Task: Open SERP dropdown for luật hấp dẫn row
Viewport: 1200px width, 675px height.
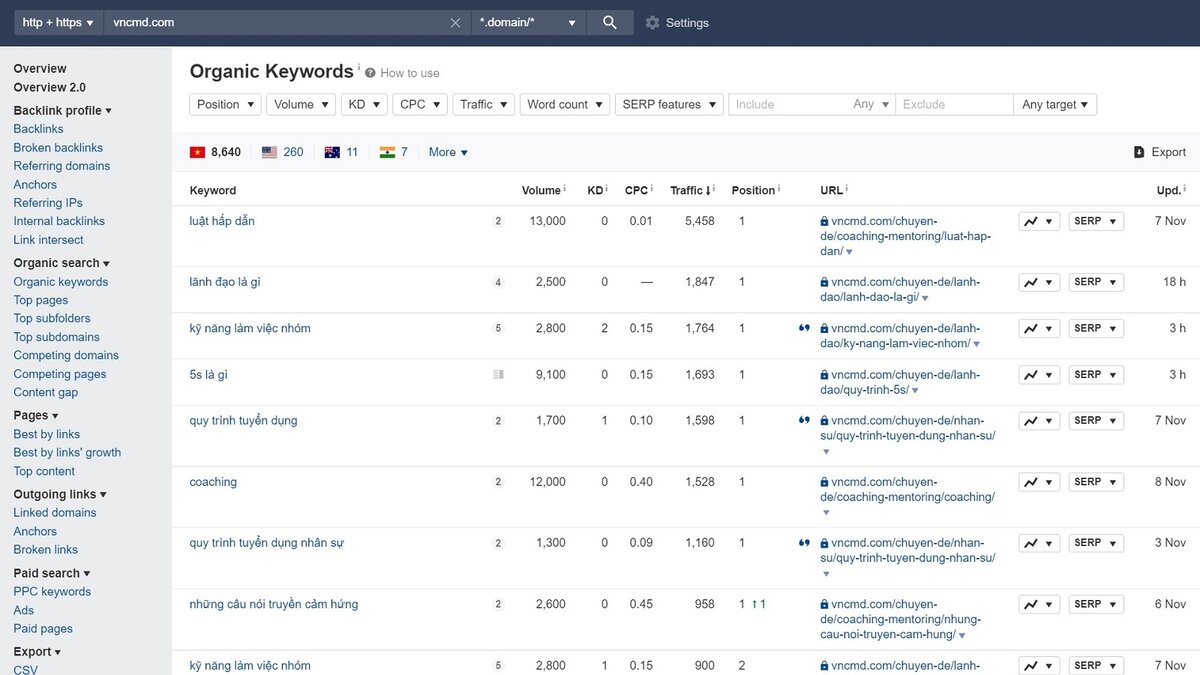Action: [1096, 221]
